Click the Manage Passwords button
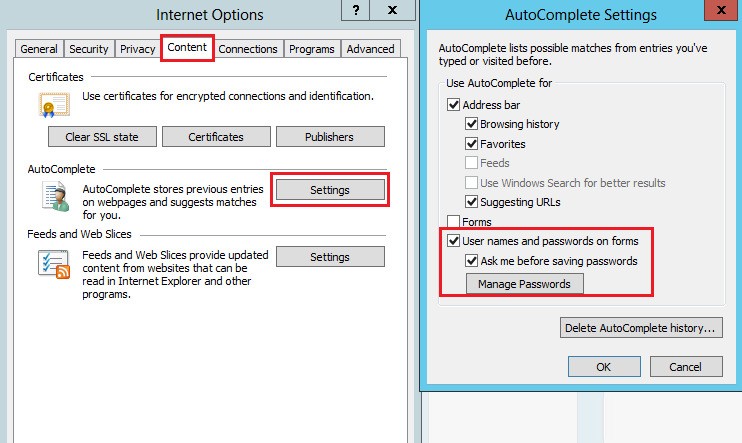This screenshot has height=443, width=742. click(x=524, y=284)
